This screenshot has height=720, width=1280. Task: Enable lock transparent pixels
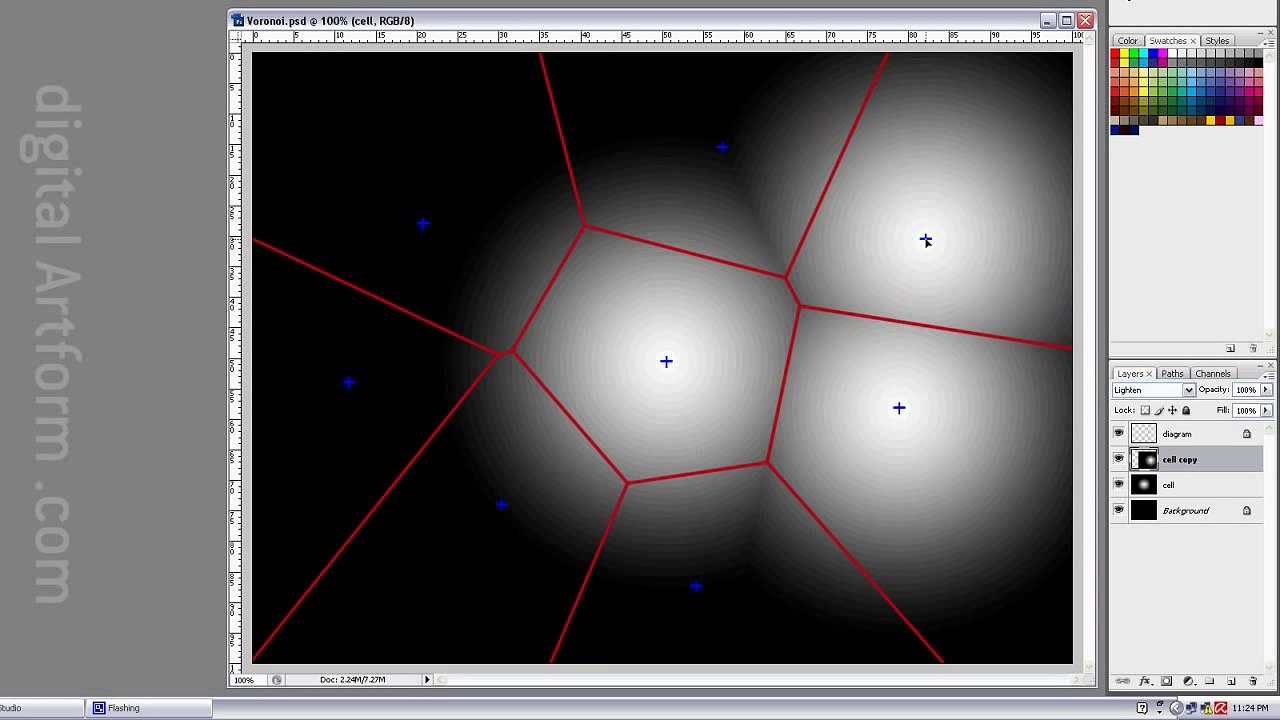click(1145, 410)
